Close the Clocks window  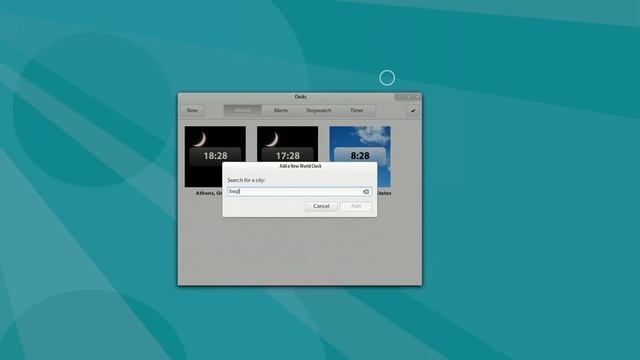tap(416, 97)
